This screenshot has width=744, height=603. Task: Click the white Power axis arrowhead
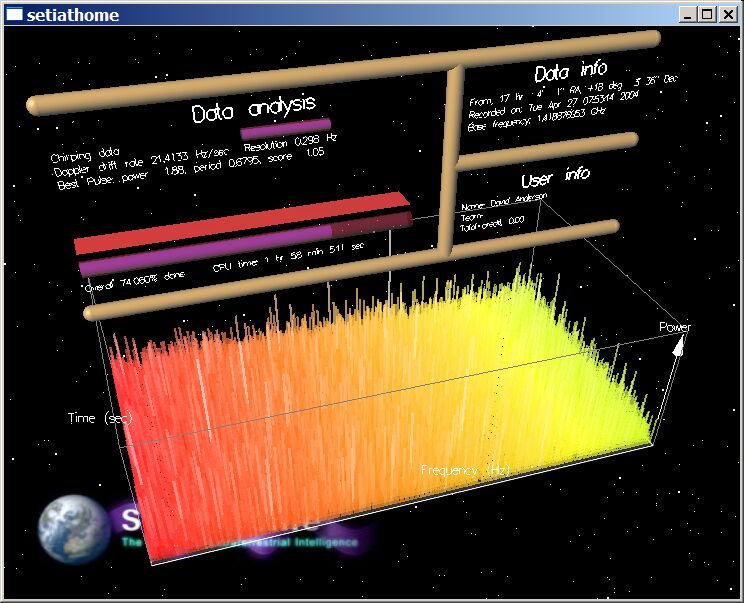(x=679, y=345)
